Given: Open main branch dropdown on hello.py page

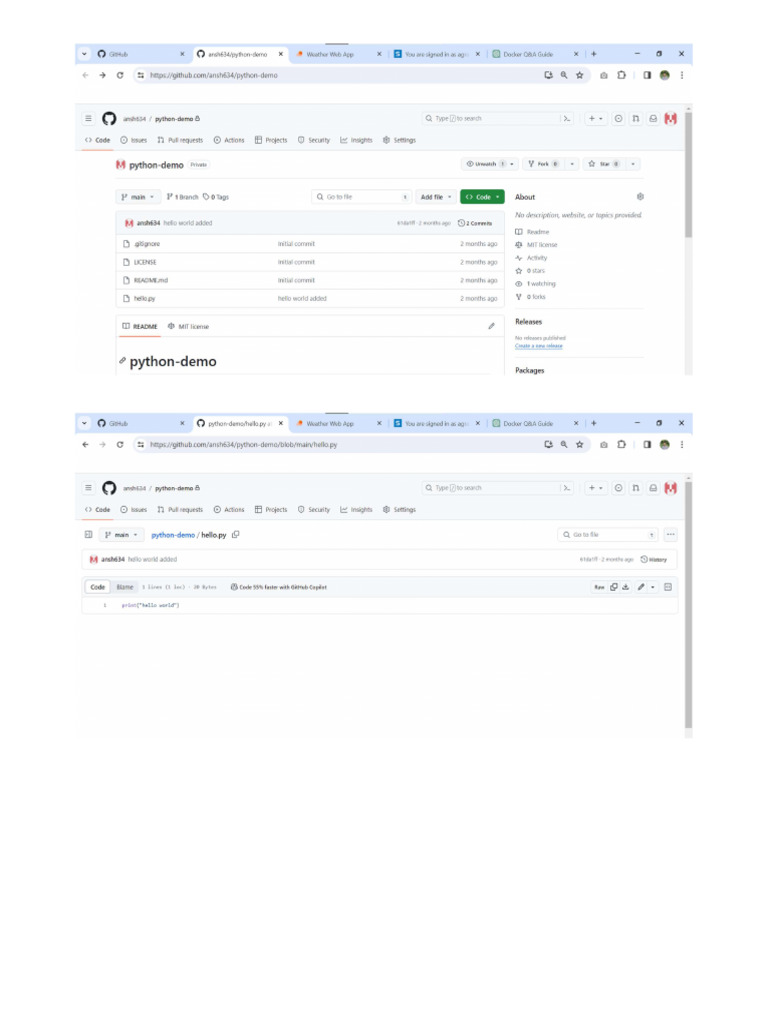Looking at the screenshot, I should (121, 534).
